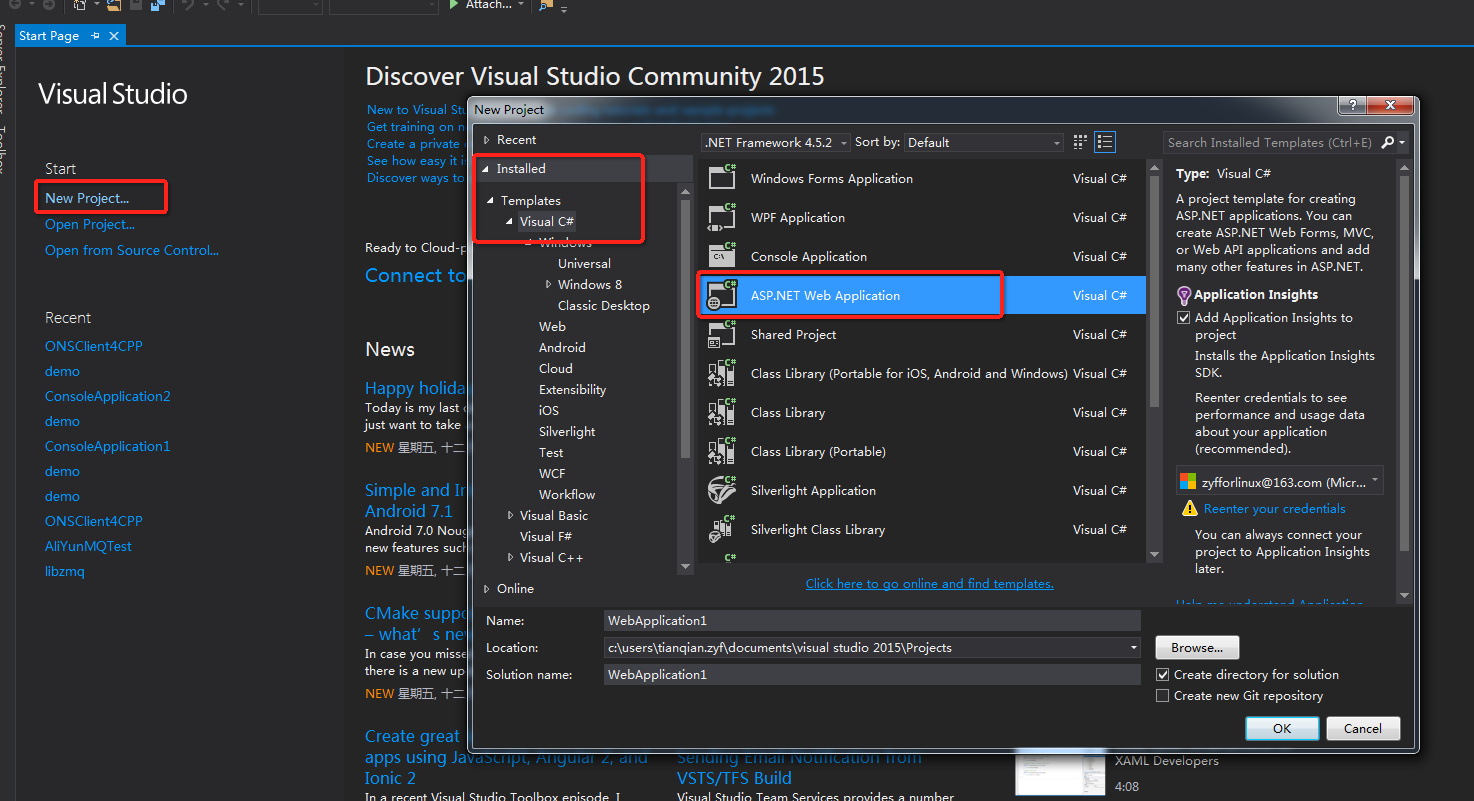Viewport: 1474px width, 801px height.
Task: Click the Shared Project template icon
Action: [x=722, y=333]
